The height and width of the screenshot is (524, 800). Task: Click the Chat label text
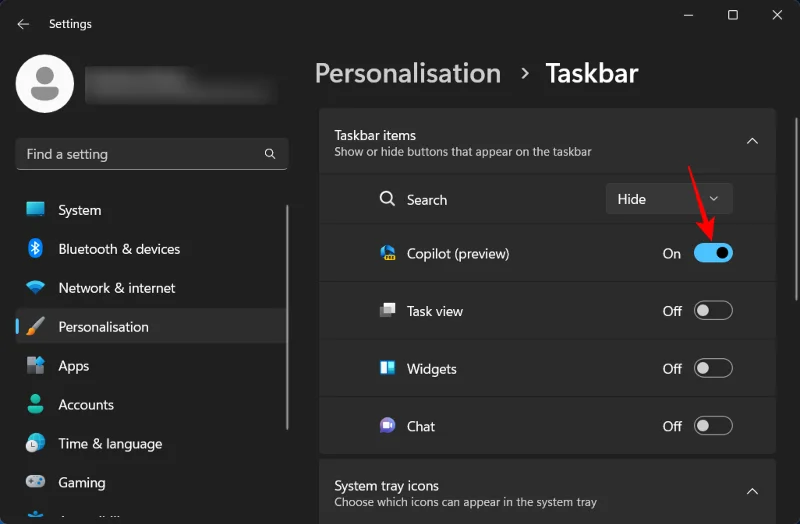[x=421, y=426]
